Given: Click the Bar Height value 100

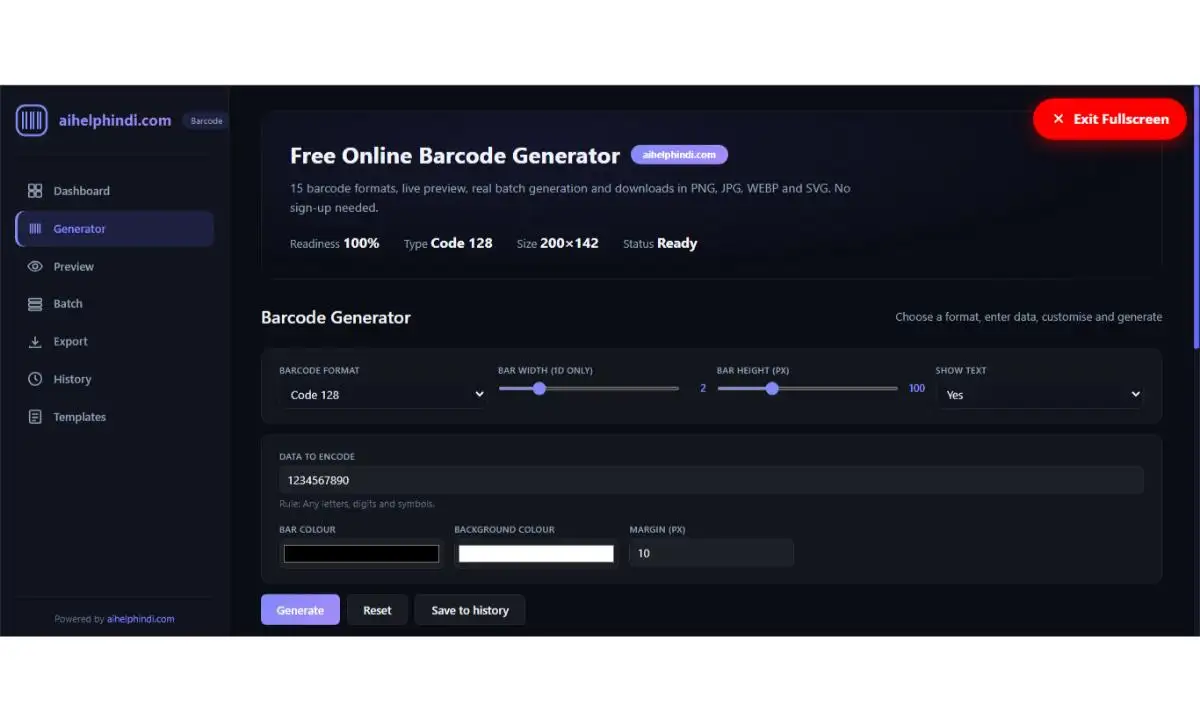Looking at the screenshot, I should point(917,388).
